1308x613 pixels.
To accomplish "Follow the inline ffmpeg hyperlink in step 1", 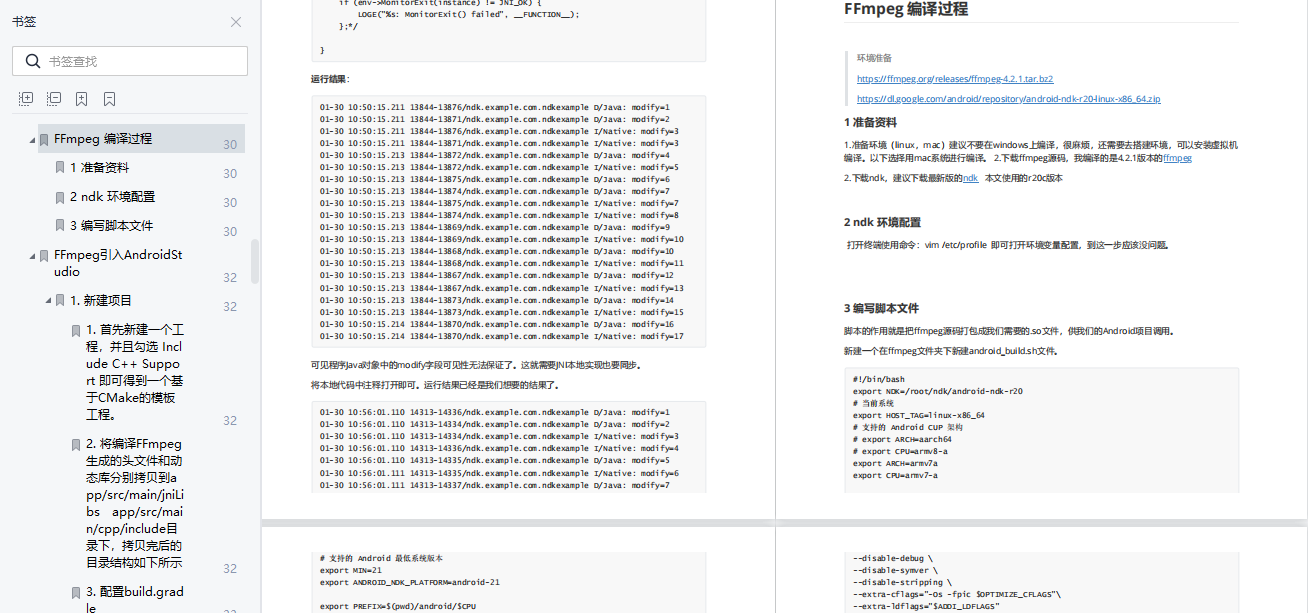I will (x=1177, y=158).
